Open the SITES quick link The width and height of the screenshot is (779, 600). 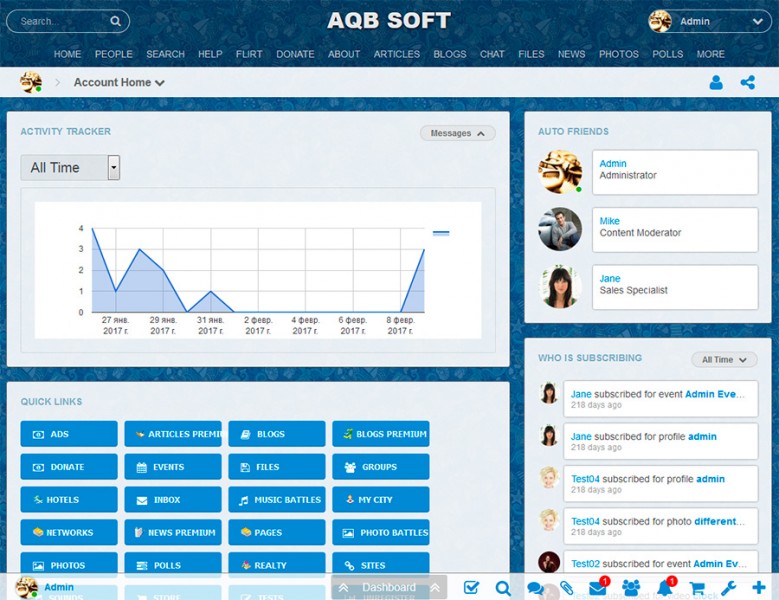381,565
